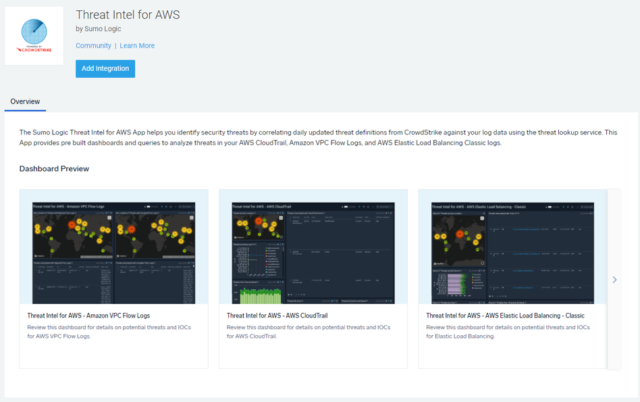
Task: Click description ending 'for Elastic Load Balancing.'
Action: (x=508, y=332)
